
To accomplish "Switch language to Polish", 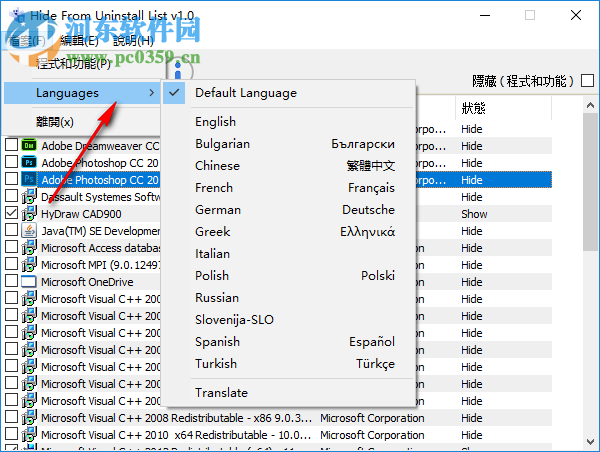I will pos(289,276).
